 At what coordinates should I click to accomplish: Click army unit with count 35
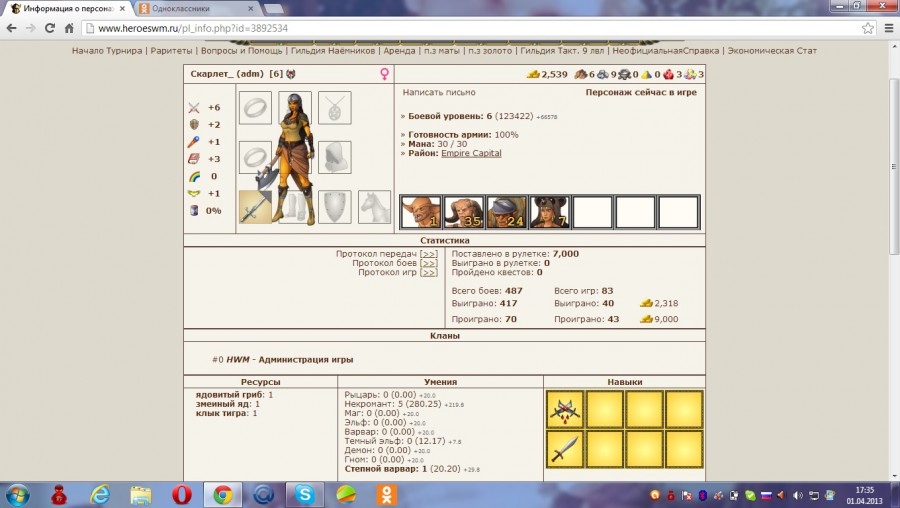coord(464,212)
